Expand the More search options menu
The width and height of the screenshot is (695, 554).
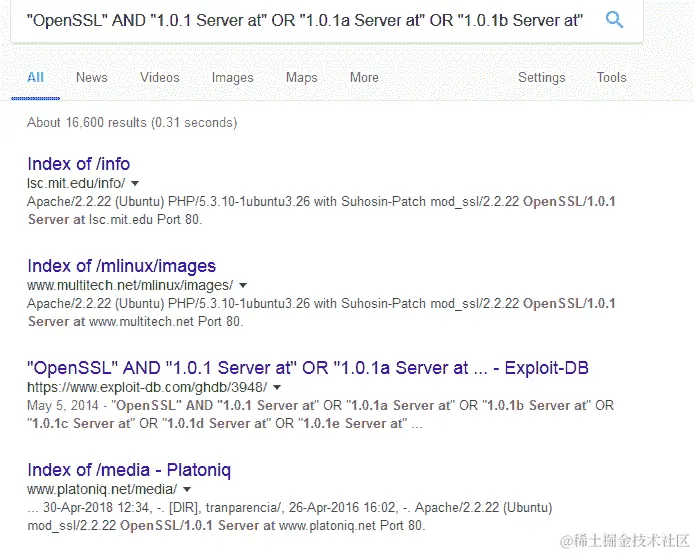pyautogui.click(x=364, y=78)
